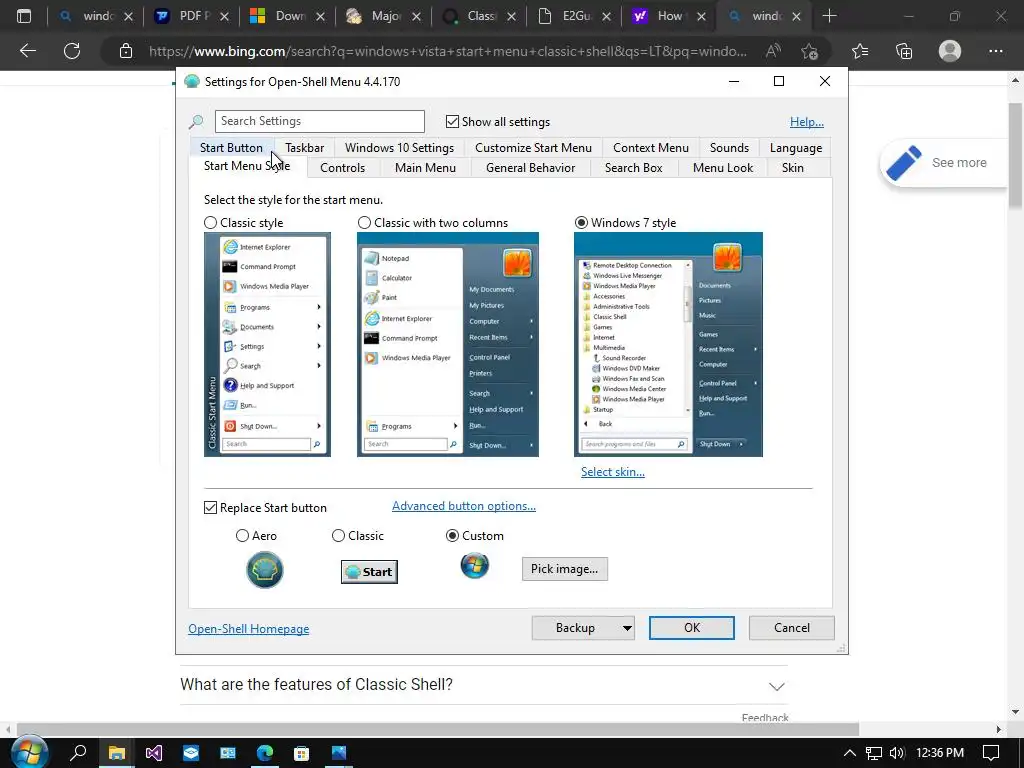
Task: Click the Windows 7 style preview thumbnail
Action: 668,344
